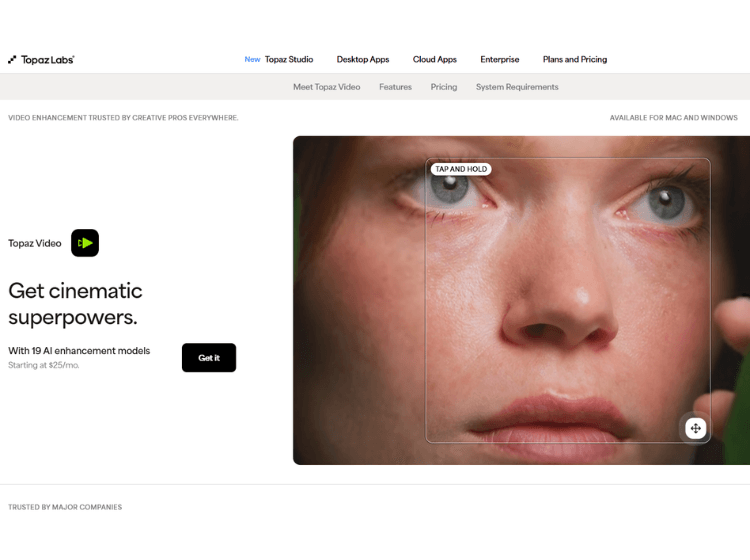Click the green Topaz Video app icon
Image resolution: width=750 pixels, height=560 pixels.
(85, 243)
